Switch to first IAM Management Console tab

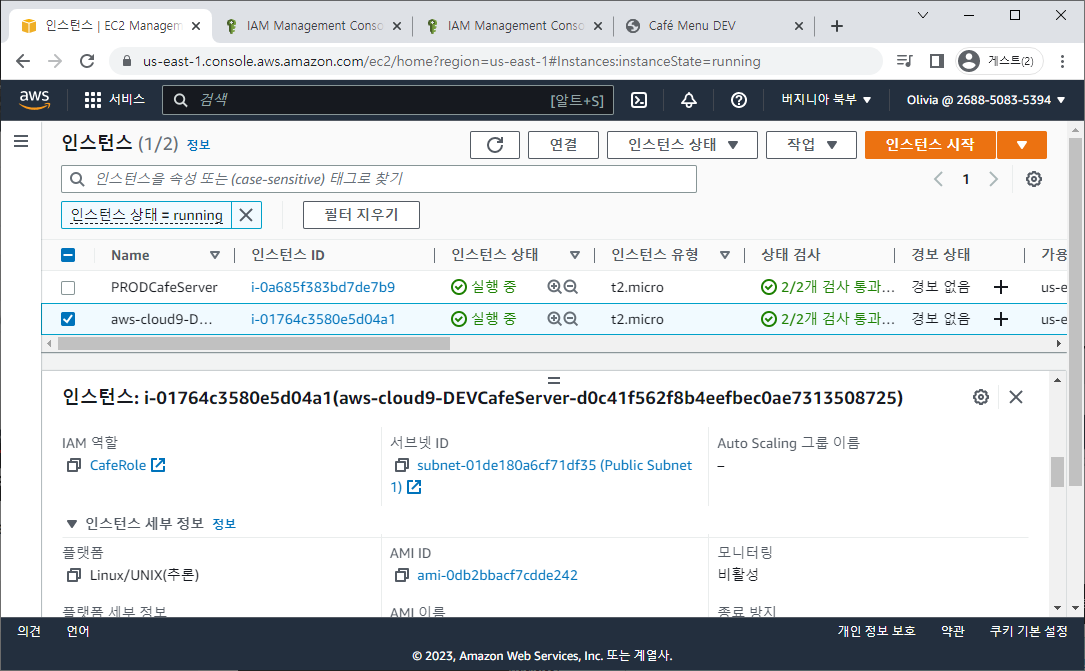tap(315, 26)
